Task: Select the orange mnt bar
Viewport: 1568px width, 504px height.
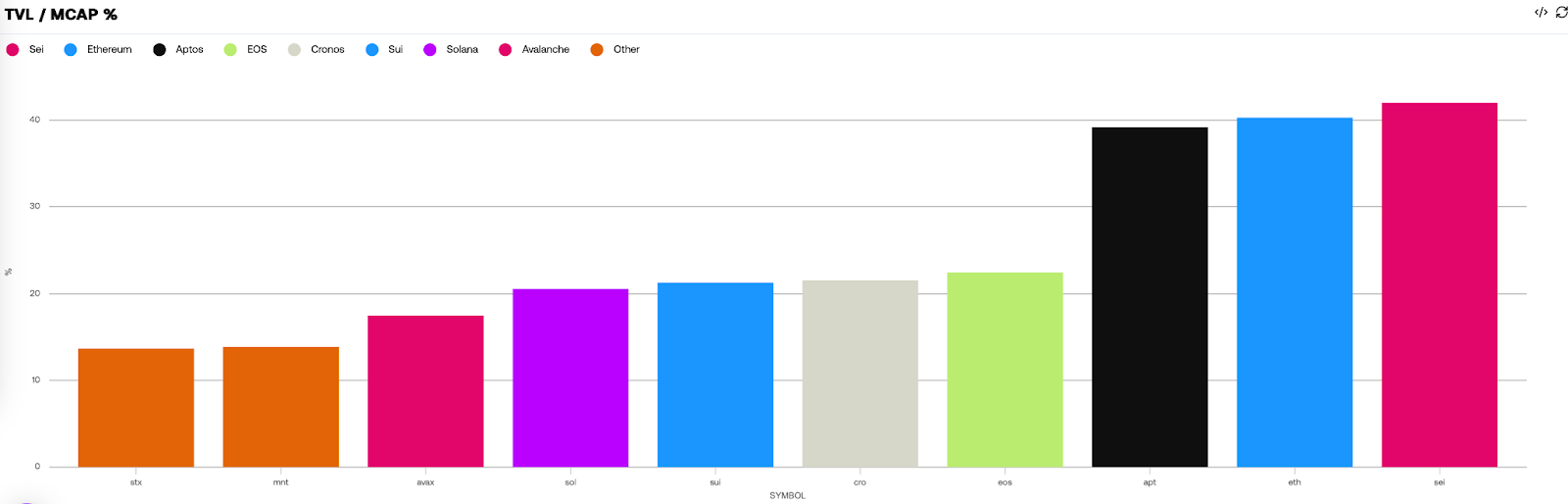Action: tap(281, 407)
